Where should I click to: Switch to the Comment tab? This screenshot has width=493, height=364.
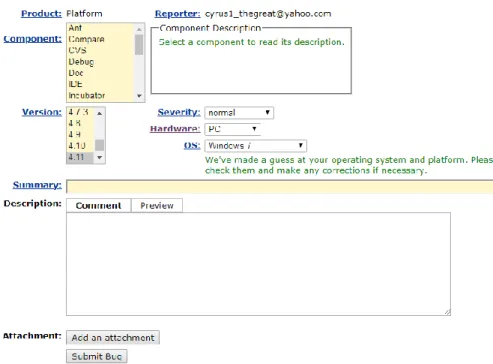click(99, 205)
